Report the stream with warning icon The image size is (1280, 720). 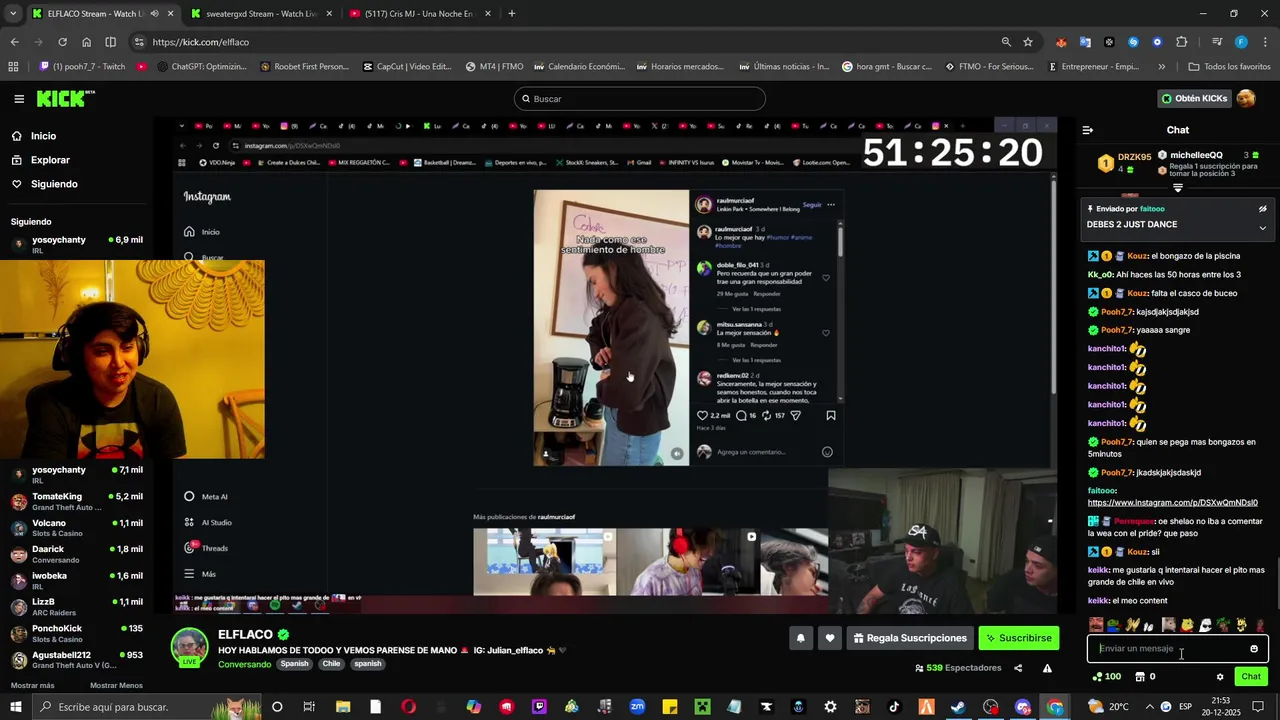click(1047, 668)
